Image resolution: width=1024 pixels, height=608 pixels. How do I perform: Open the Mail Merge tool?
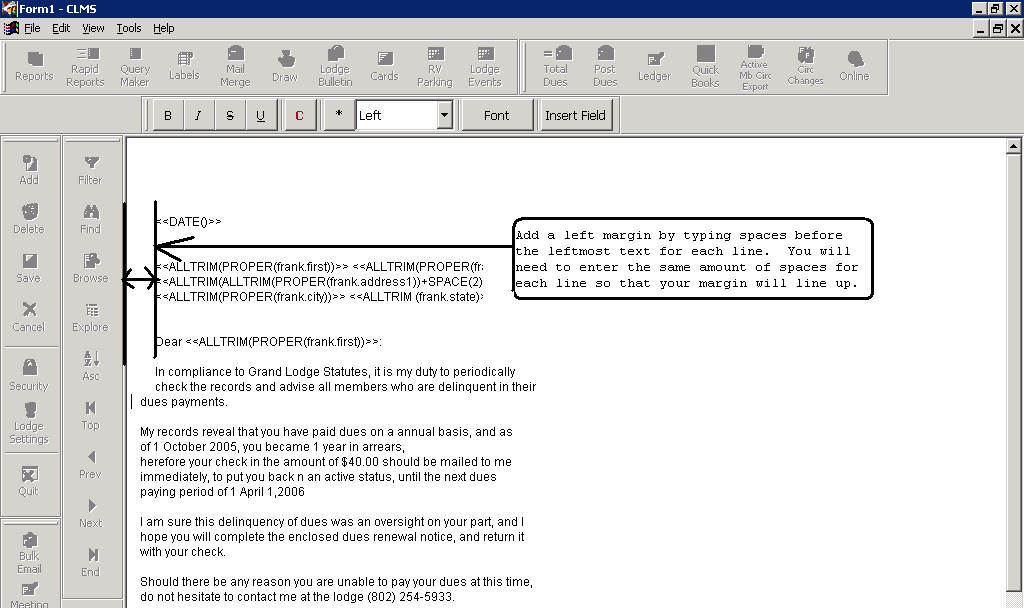click(x=235, y=67)
